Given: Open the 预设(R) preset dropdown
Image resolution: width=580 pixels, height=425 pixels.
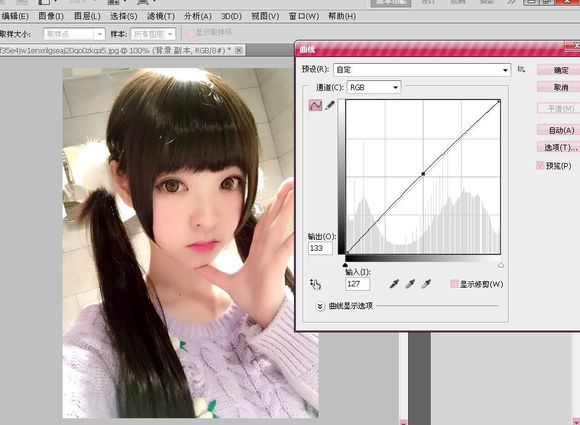Looking at the screenshot, I should 422,70.
